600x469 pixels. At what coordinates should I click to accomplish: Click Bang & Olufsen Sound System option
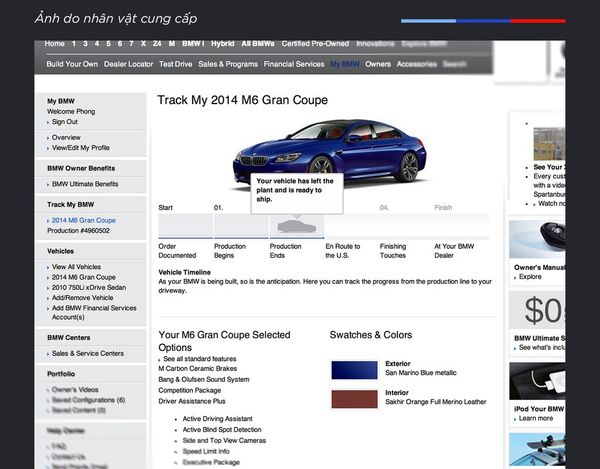pos(204,379)
